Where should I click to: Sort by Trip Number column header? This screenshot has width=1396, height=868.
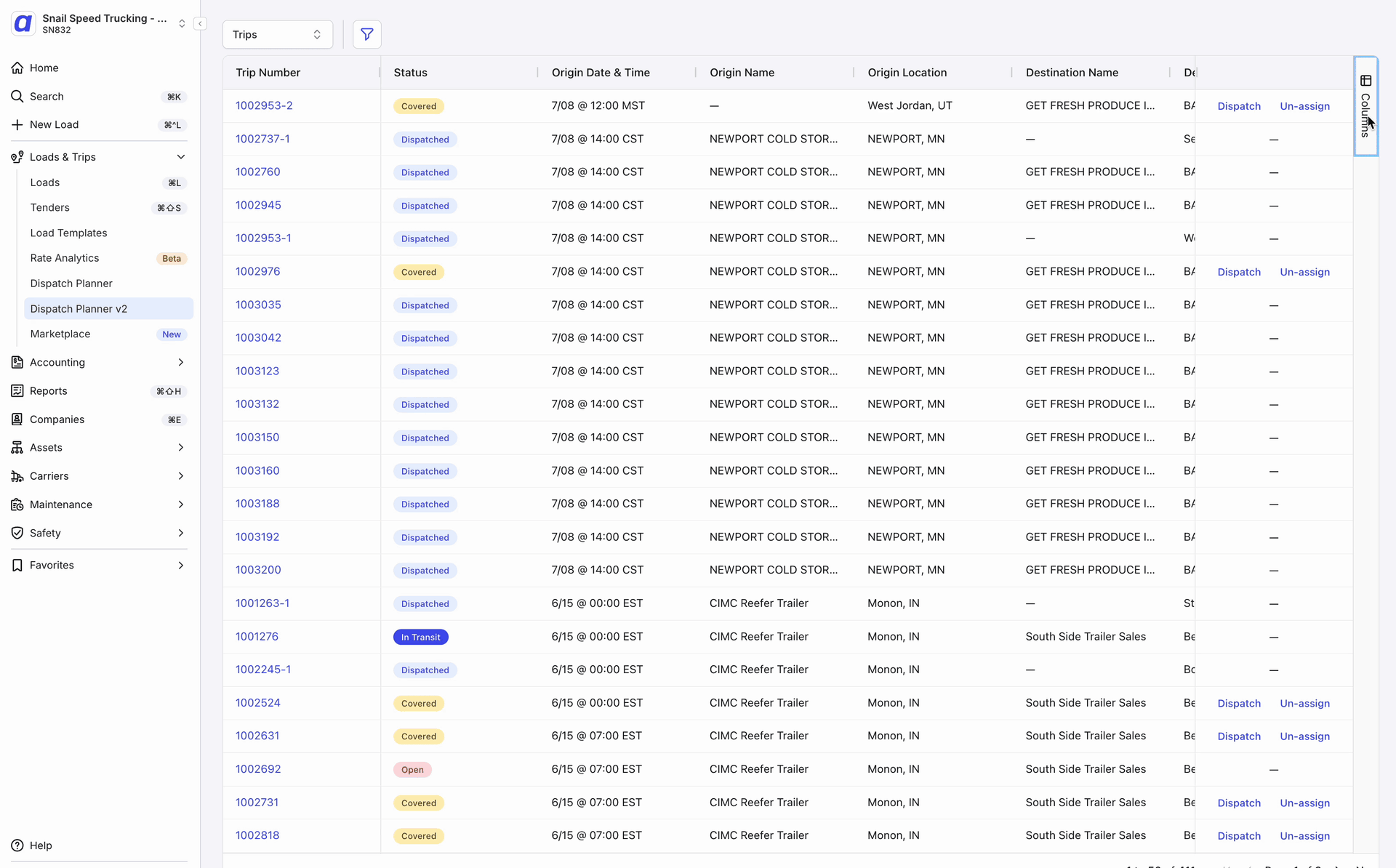coord(268,73)
